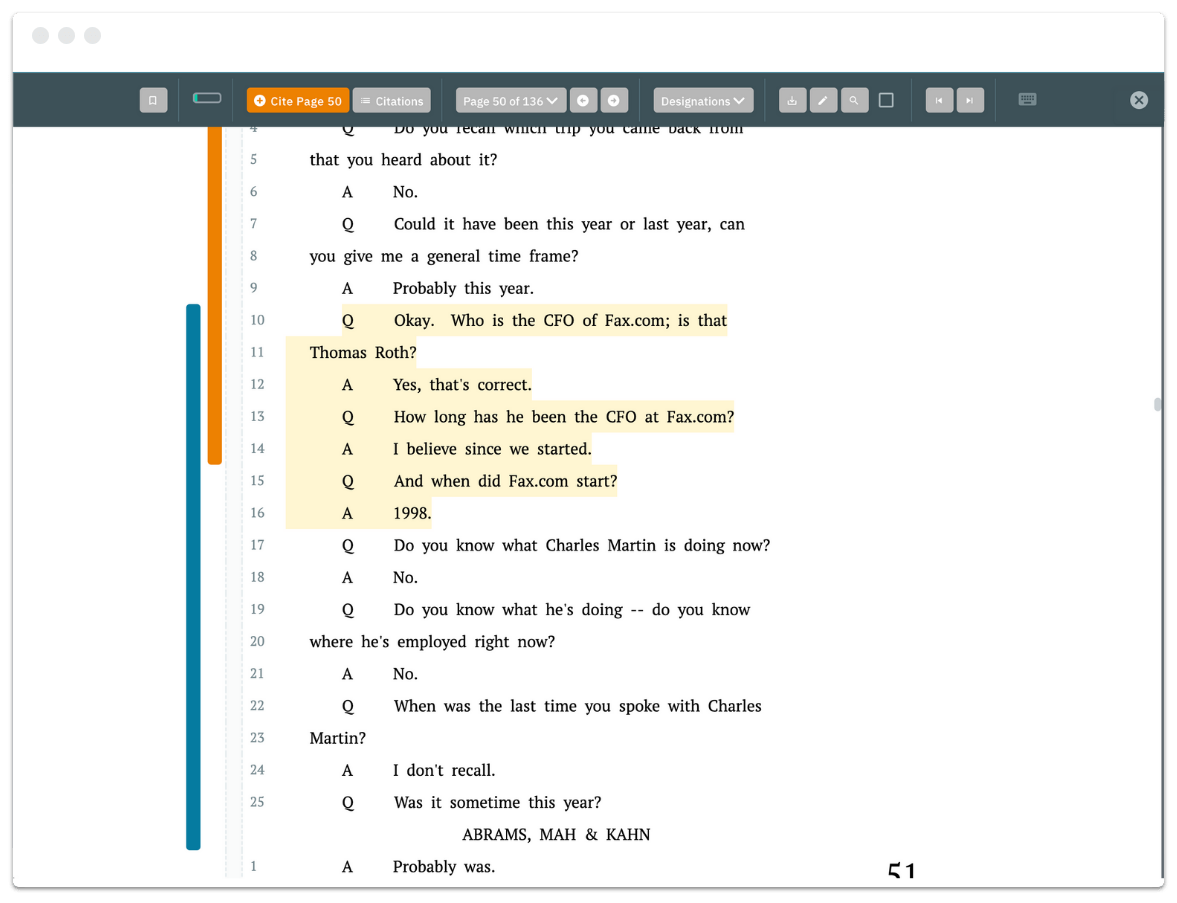Expand the Designations dropdown

coord(703,100)
